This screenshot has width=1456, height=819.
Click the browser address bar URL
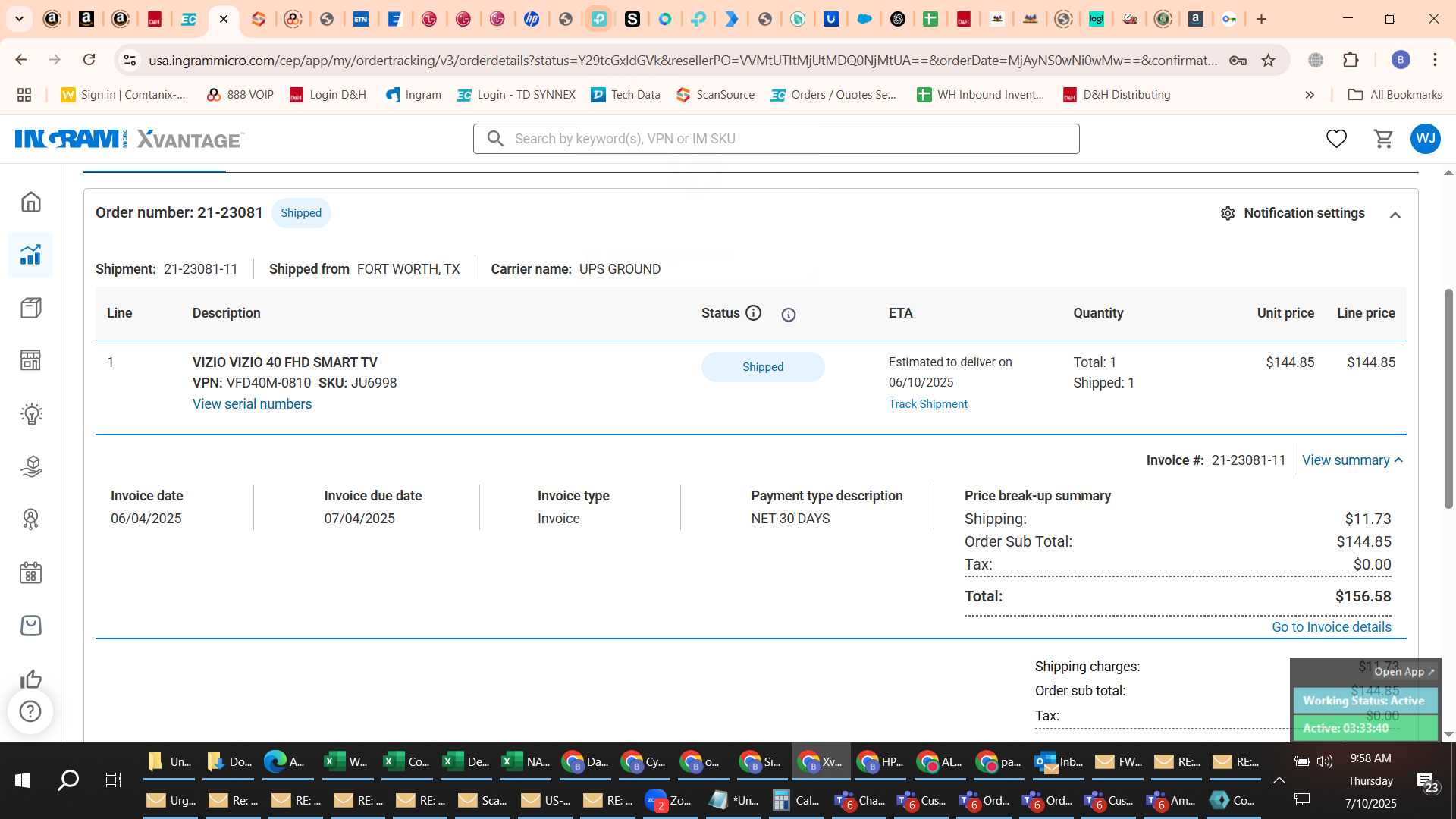pyautogui.click(x=682, y=60)
